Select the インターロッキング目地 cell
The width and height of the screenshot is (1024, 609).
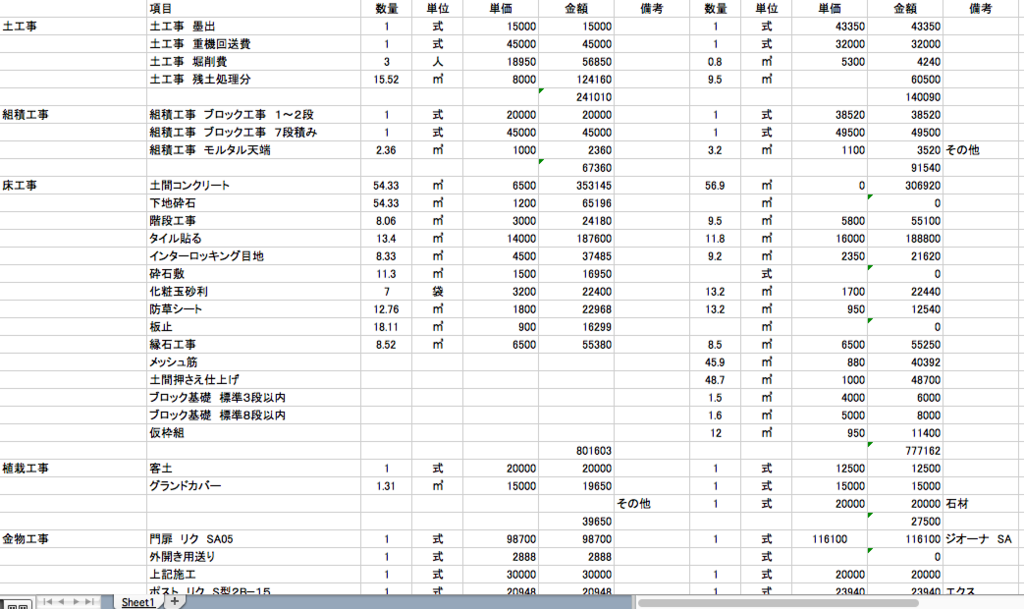point(253,256)
